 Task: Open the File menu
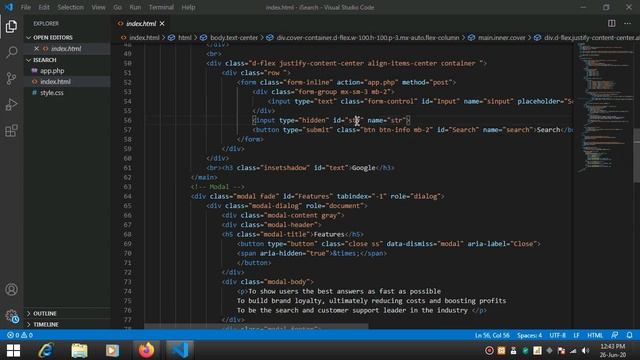(x=26, y=7)
